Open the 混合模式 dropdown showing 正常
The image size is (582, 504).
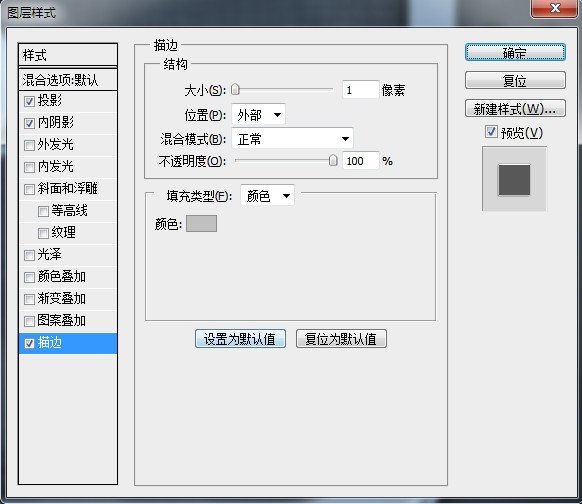point(292,139)
